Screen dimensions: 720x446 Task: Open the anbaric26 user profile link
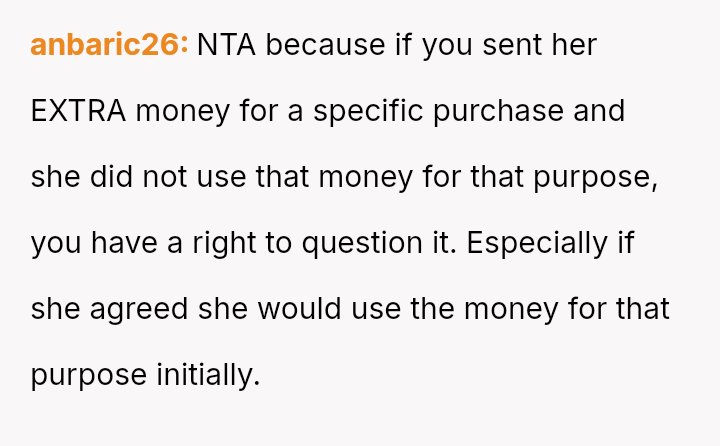point(109,45)
